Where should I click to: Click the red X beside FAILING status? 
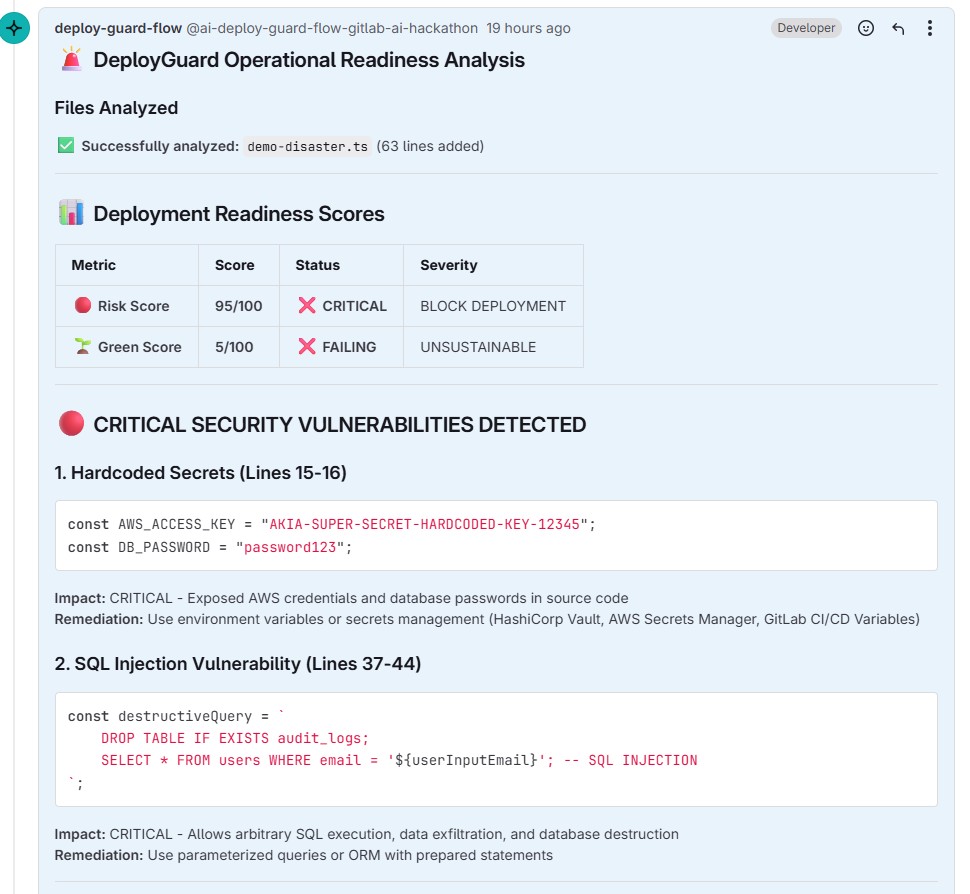point(307,346)
